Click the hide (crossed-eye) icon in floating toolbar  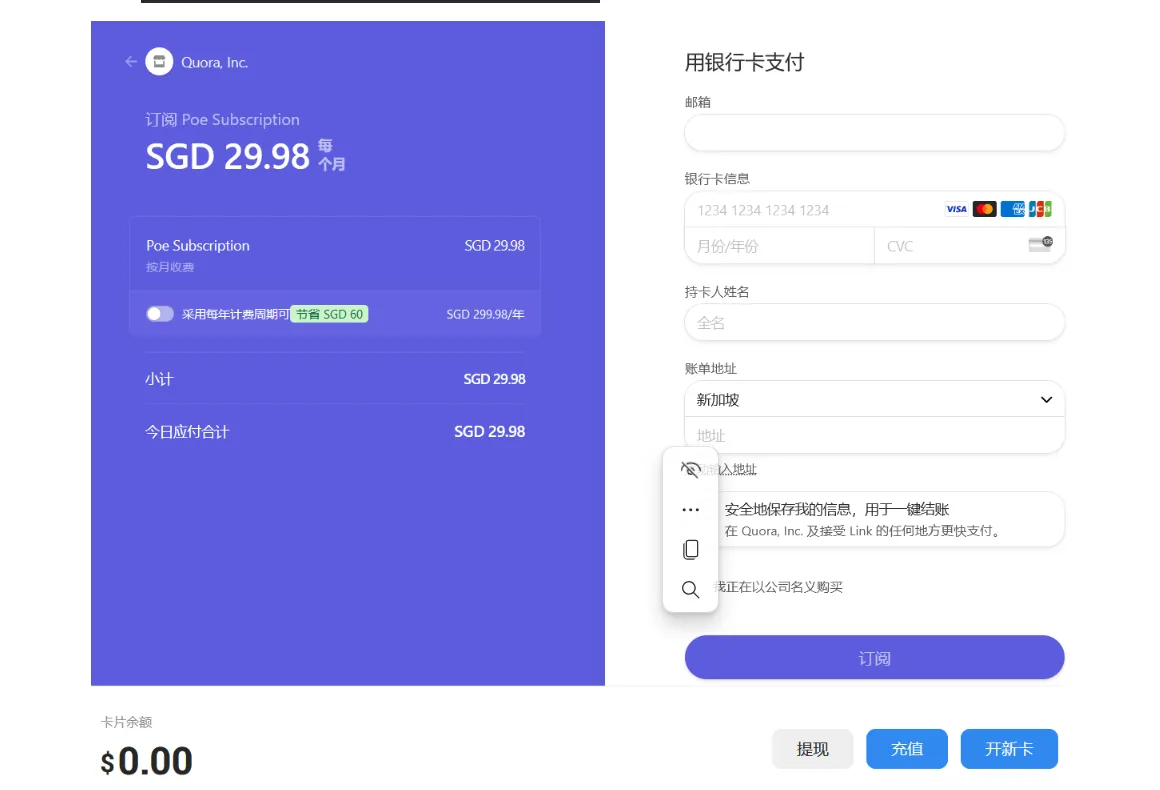[x=690, y=469]
